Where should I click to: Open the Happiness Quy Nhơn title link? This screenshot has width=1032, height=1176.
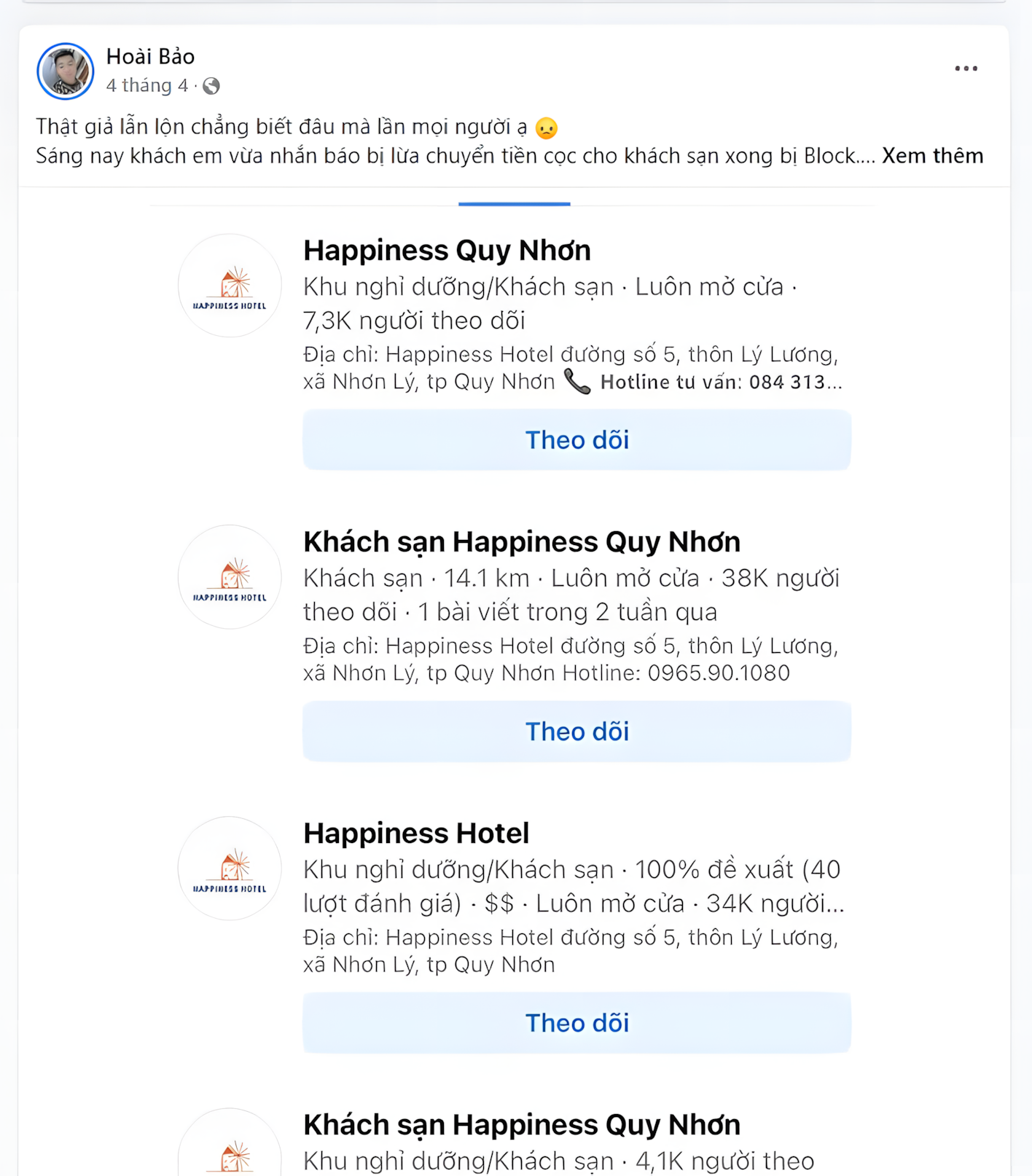(447, 251)
